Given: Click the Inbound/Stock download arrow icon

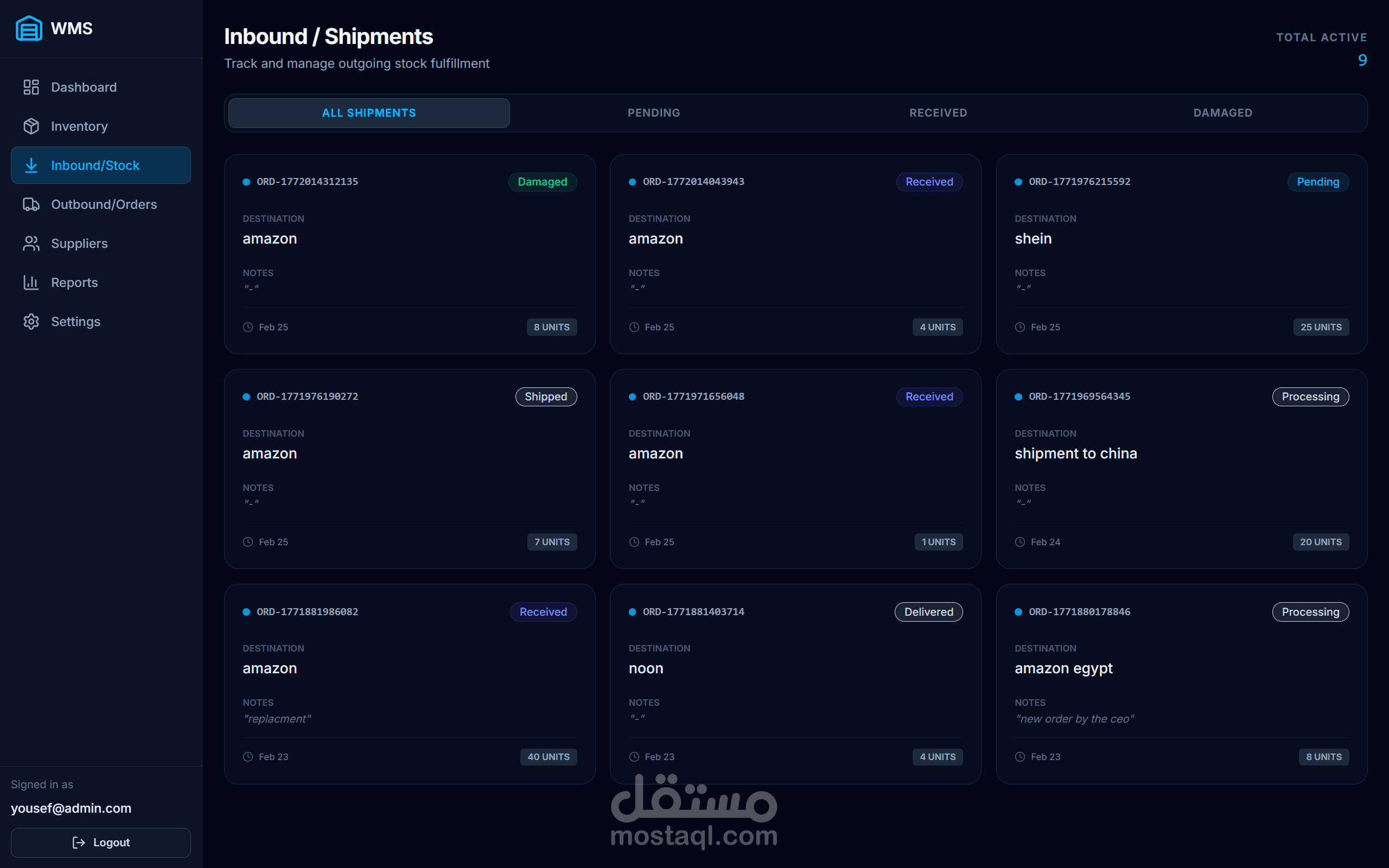Looking at the screenshot, I should pos(31,165).
